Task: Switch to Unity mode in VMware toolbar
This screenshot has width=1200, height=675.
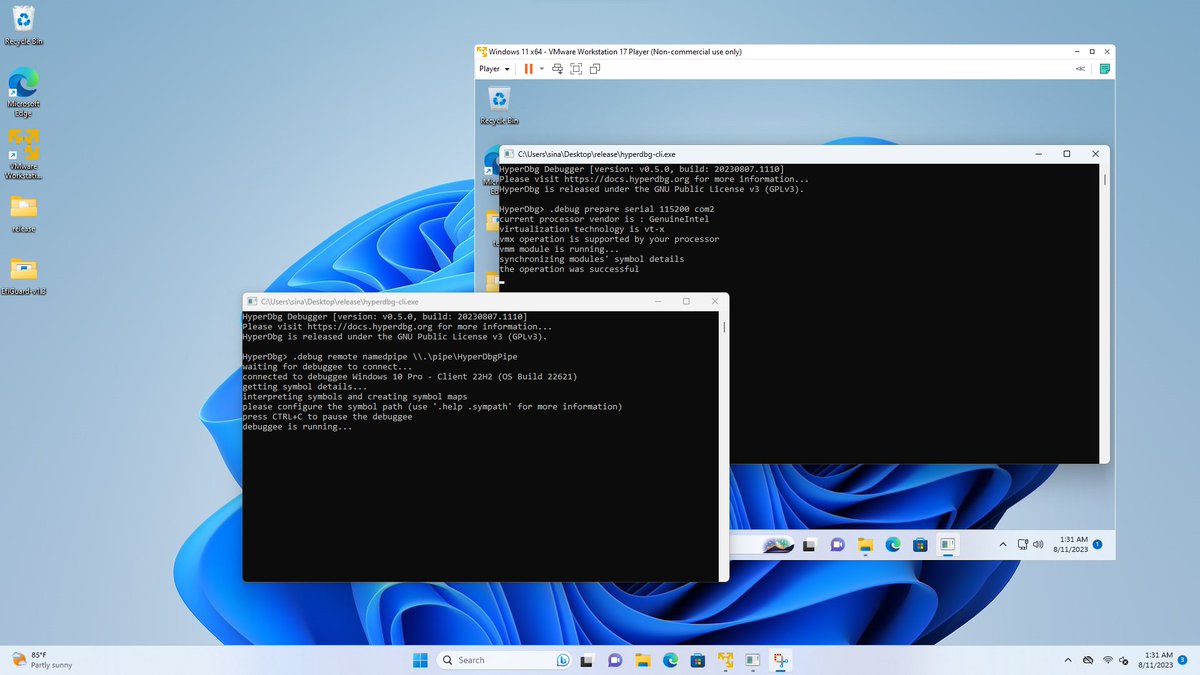Action: (595, 69)
